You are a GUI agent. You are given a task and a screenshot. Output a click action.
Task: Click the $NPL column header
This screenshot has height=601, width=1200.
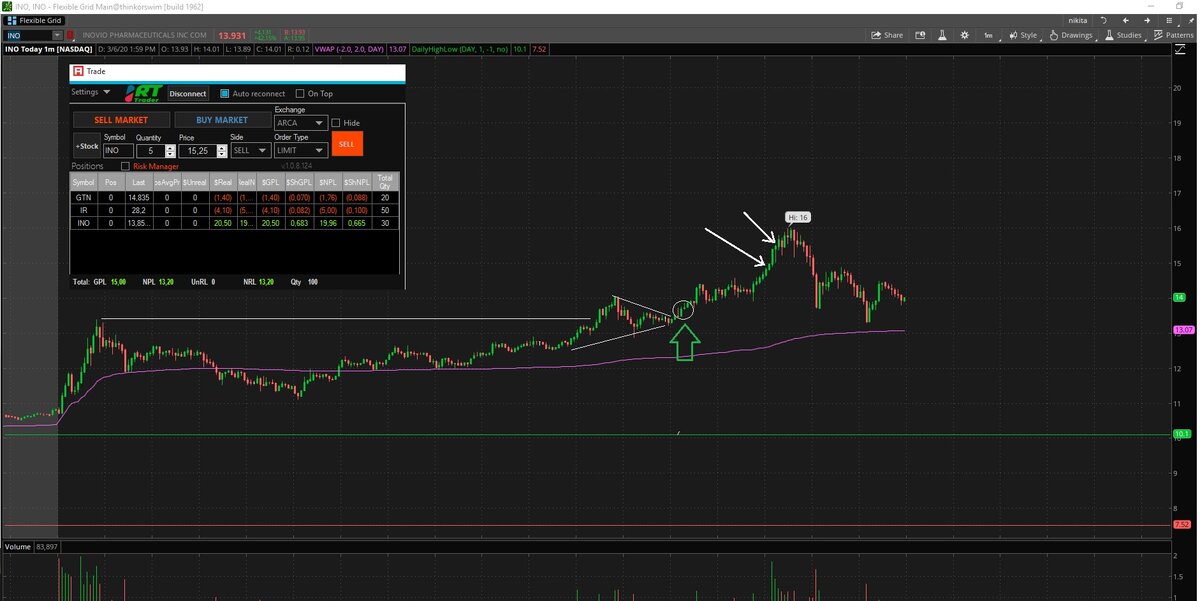tap(327, 182)
